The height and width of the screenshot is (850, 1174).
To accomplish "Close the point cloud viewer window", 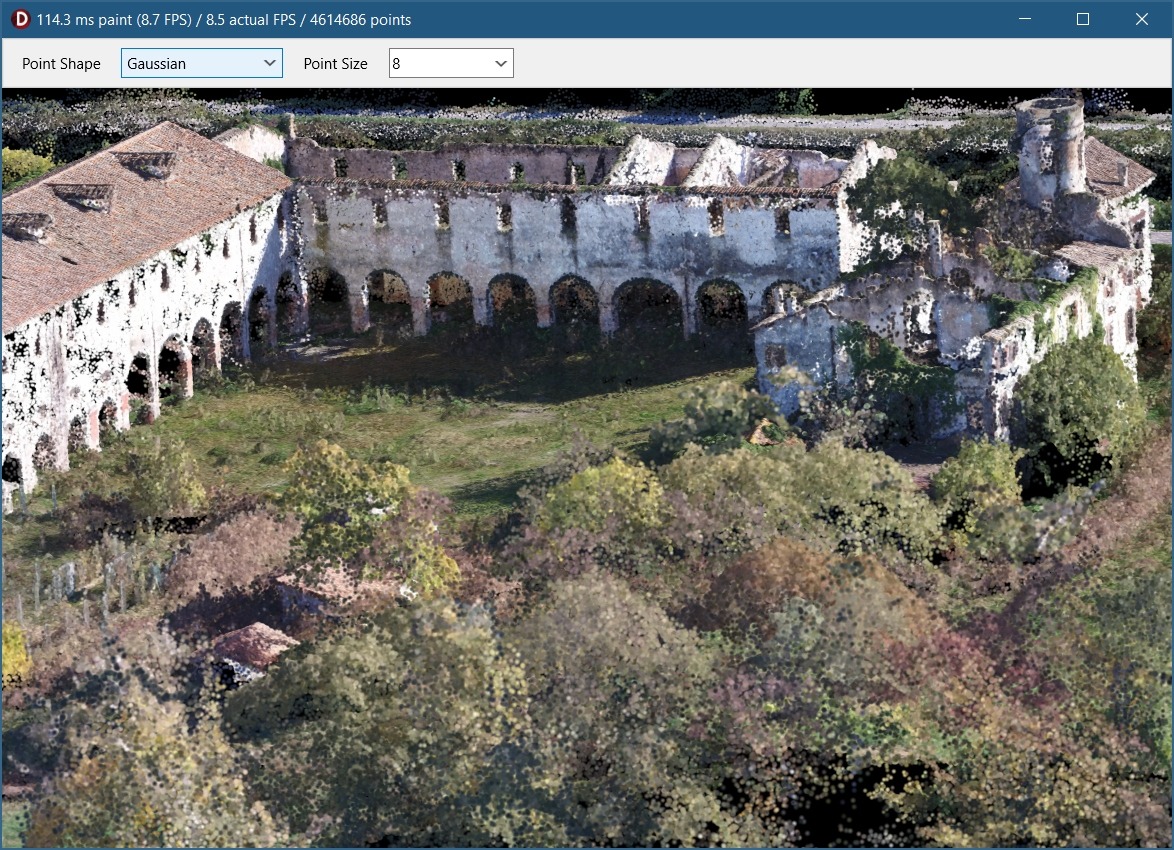I will 1141,19.
